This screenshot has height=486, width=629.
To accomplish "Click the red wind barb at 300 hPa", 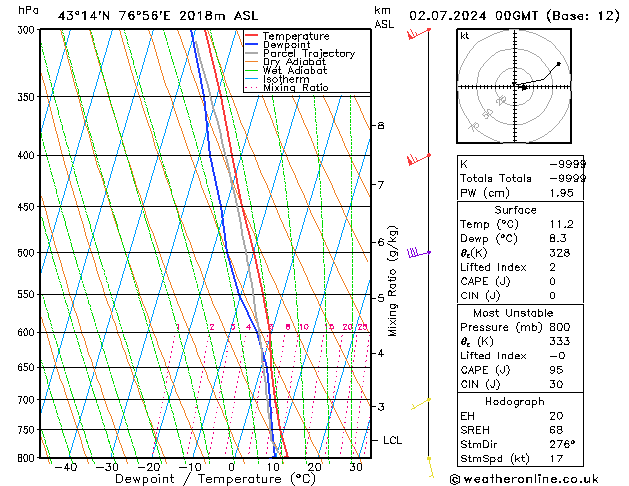I will pos(418,34).
